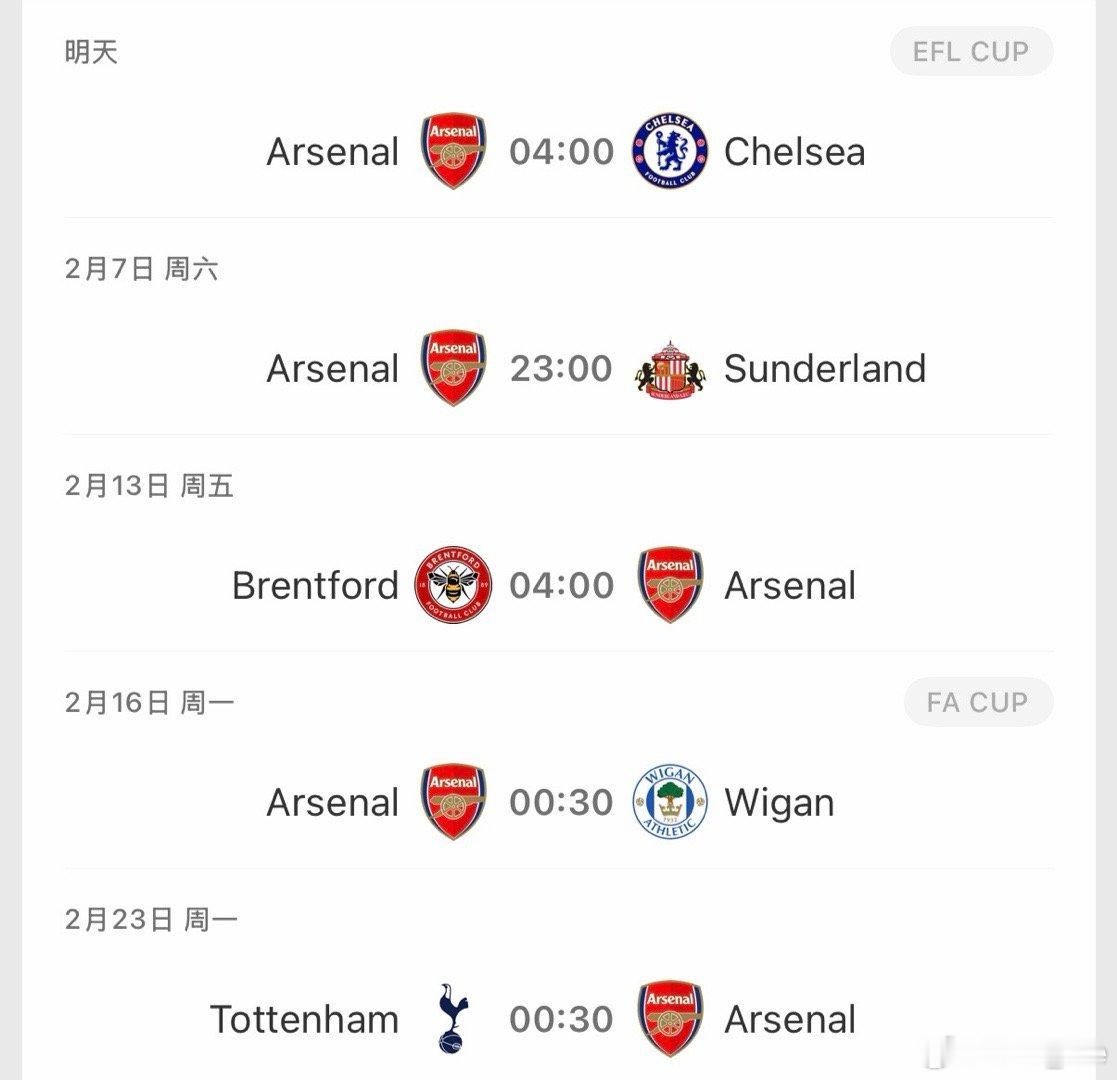Viewport: 1117px width, 1080px height.
Task: Open the Tottenham team name
Action: (304, 1019)
